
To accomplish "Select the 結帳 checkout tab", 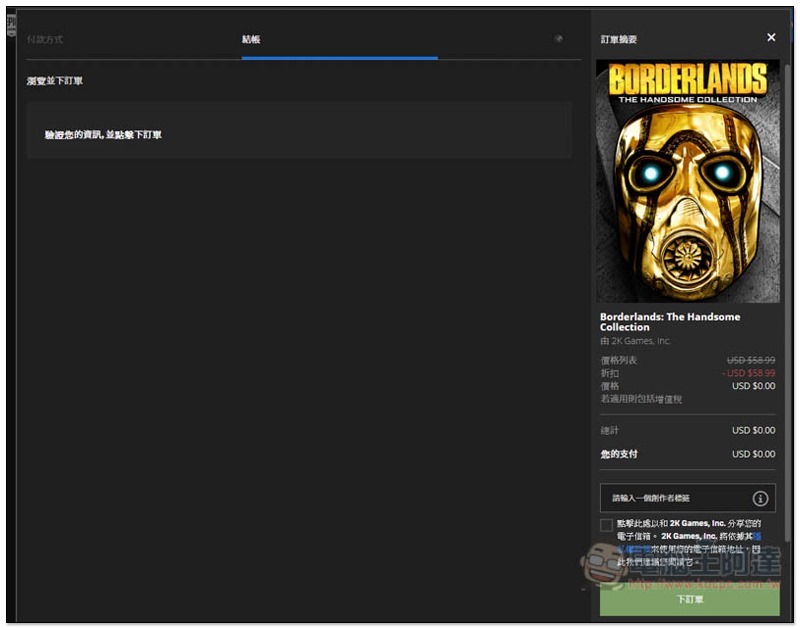I will click(251, 39).
